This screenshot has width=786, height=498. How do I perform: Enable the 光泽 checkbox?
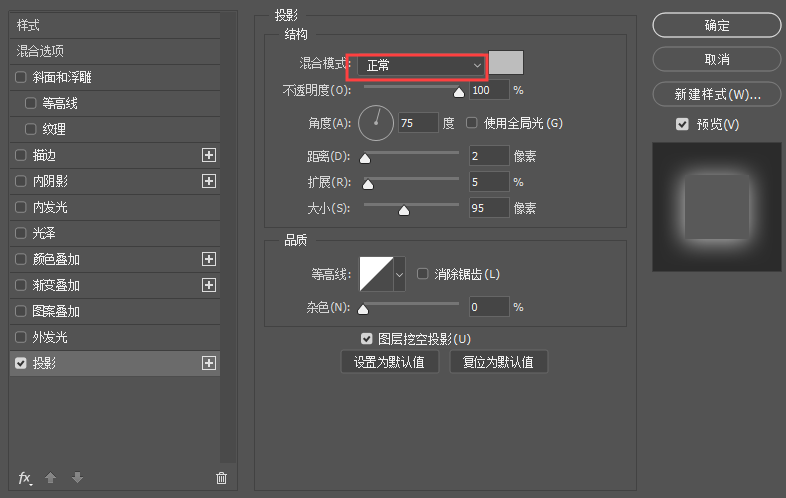tap(21, 233)
